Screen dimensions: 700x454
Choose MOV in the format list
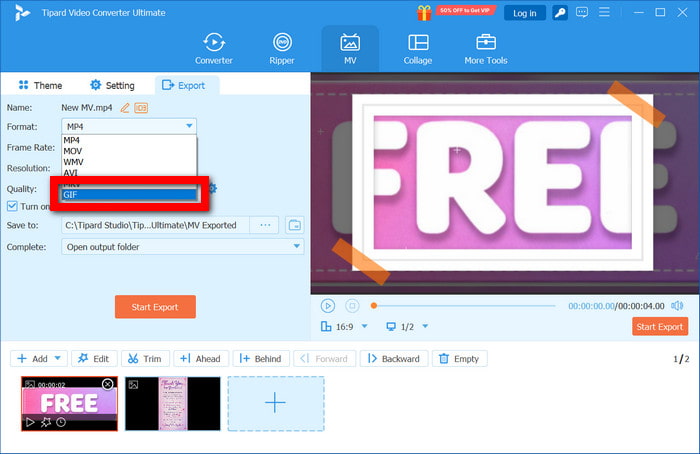pos(129,151)
